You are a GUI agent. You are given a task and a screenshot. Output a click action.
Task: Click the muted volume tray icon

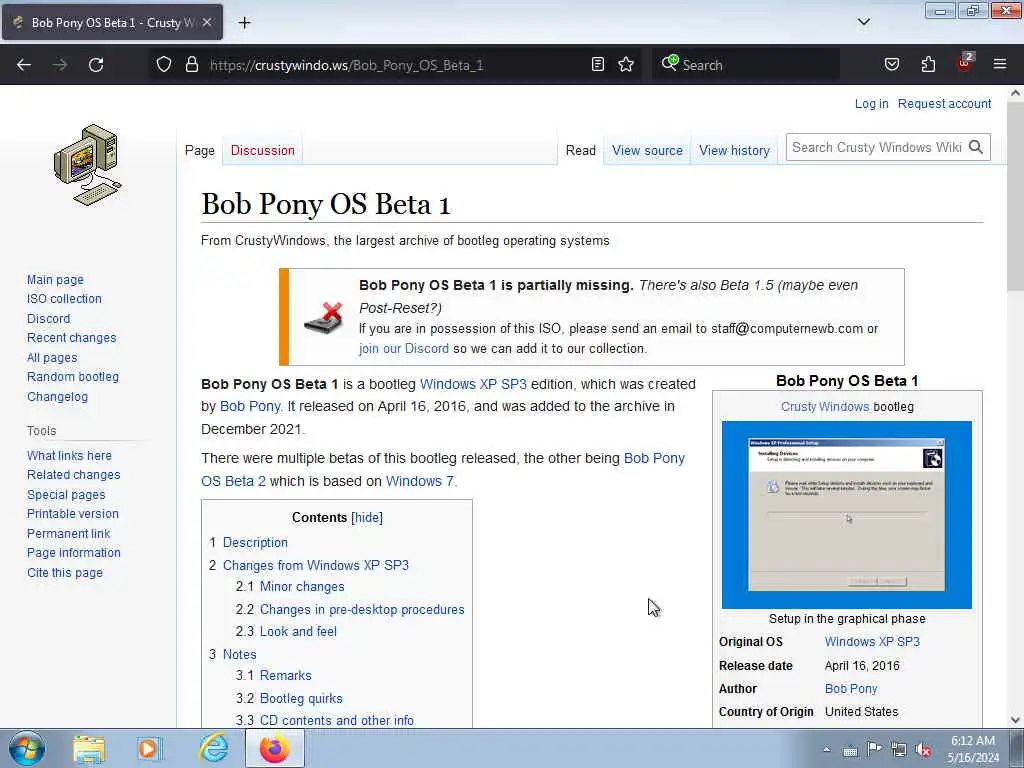click(923, 750)
